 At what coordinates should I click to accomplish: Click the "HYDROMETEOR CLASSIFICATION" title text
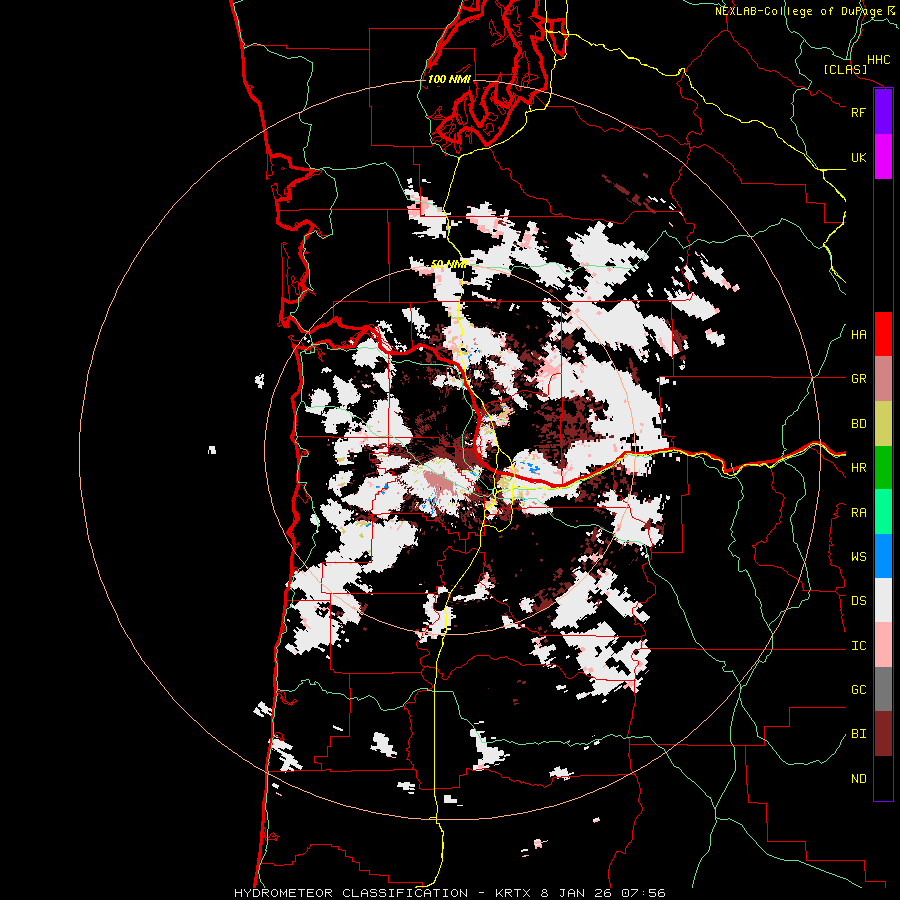pyautogui.click(x=351, y=893)
